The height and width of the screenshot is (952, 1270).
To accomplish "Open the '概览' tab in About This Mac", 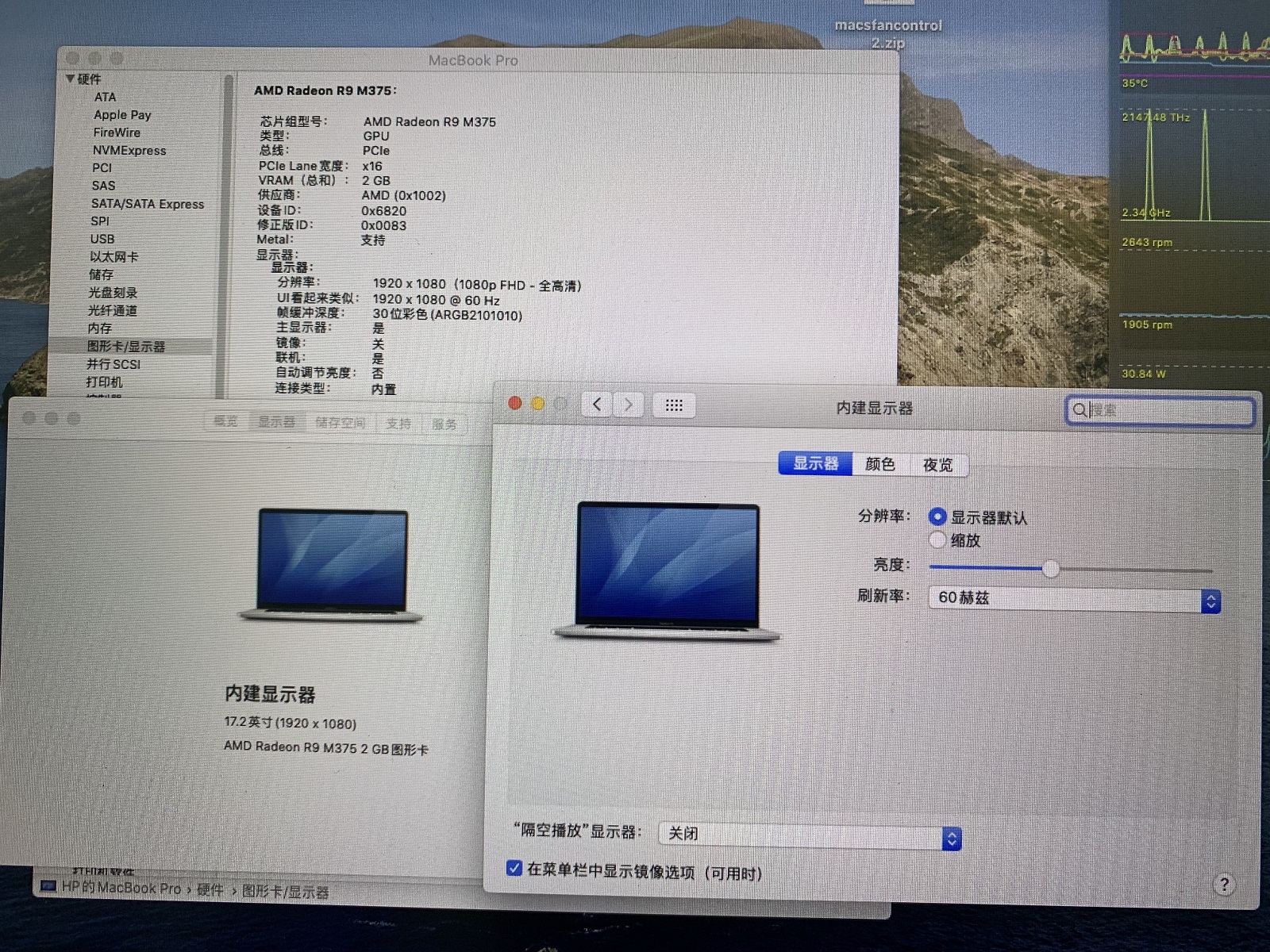I will click(225, 421).
